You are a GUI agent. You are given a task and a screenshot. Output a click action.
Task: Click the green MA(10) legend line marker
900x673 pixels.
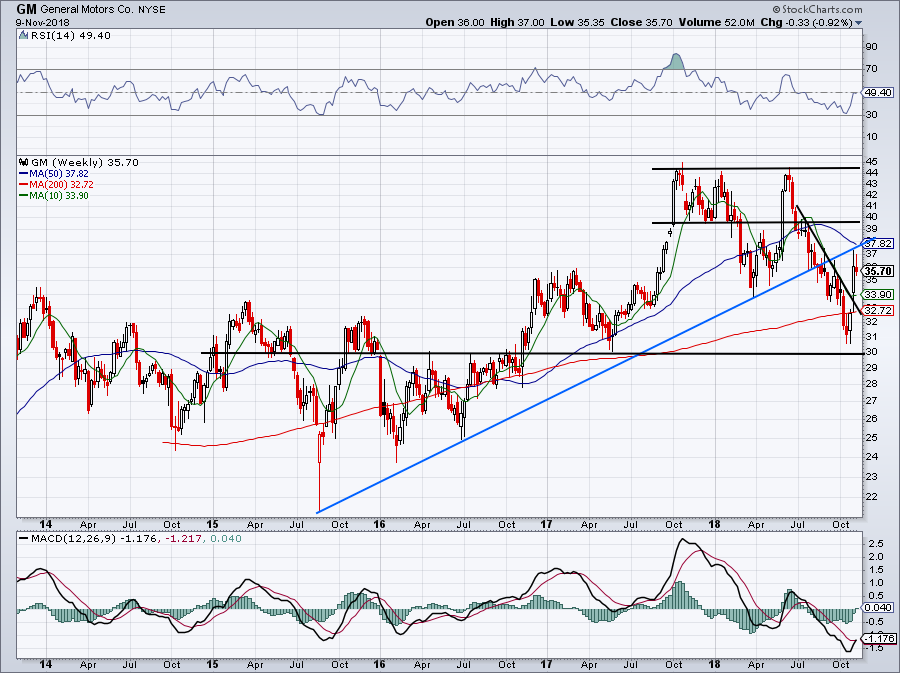pos(24,196)
